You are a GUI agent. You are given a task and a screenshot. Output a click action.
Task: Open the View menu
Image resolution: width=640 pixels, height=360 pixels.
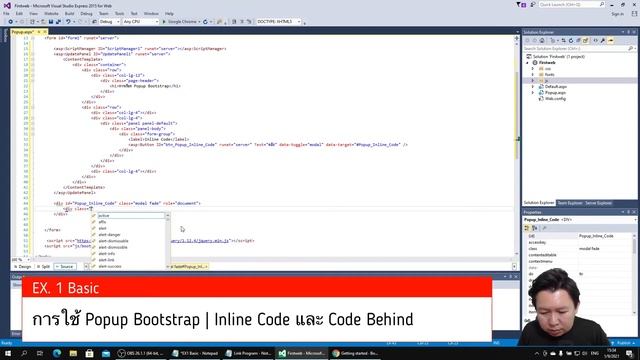33,13
